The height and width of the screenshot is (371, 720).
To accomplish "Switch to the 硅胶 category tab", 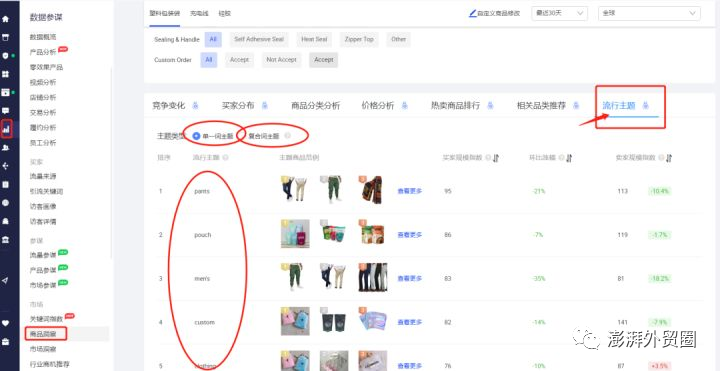I will point(225,13).
